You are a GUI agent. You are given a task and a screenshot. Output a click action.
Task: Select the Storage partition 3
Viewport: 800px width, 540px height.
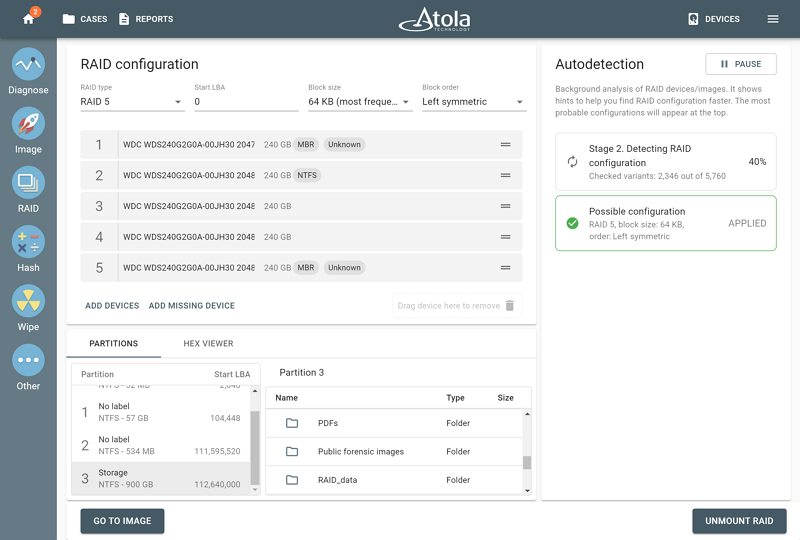[161, 478]
